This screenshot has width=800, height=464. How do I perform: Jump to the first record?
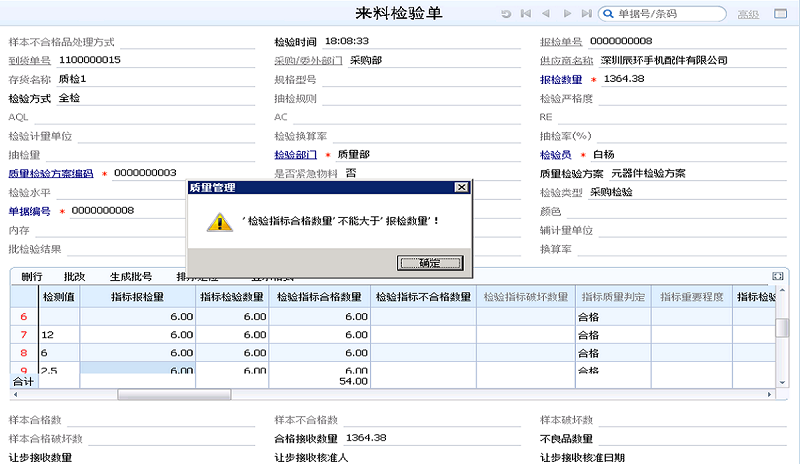pyautogui.click(x=526, y=14)
